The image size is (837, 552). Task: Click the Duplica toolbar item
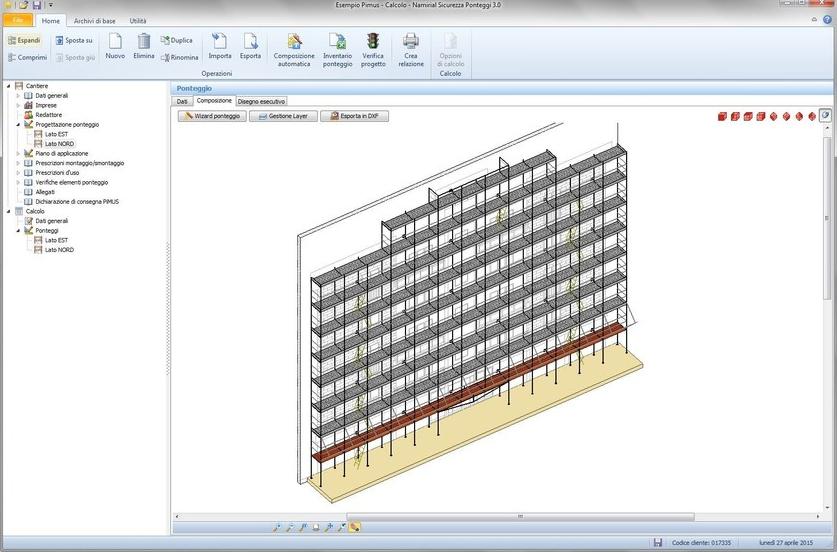176,40
